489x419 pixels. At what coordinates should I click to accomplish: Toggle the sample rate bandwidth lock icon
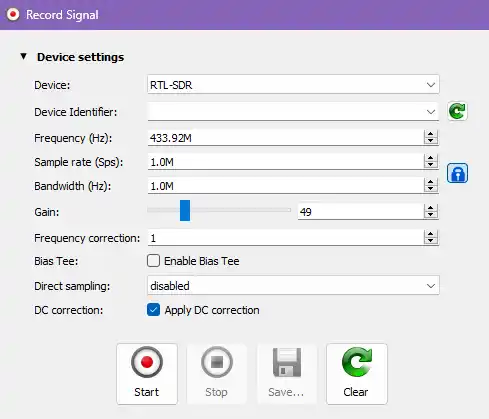click(x=457, y=173)
